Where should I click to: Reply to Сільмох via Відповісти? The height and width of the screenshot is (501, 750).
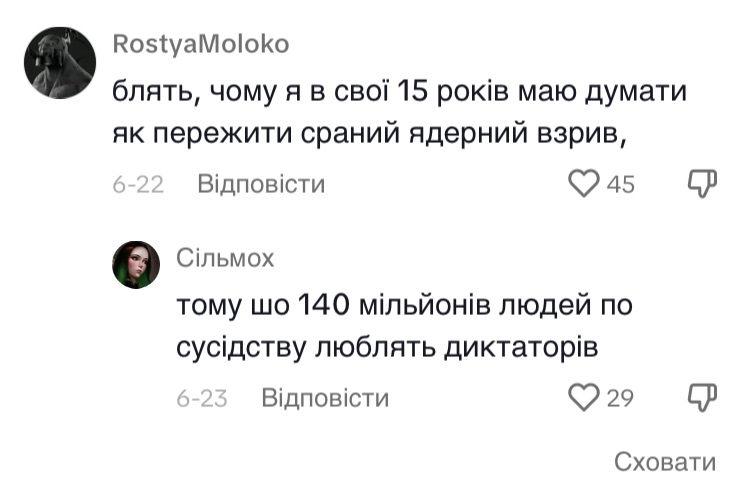point(325,397)
